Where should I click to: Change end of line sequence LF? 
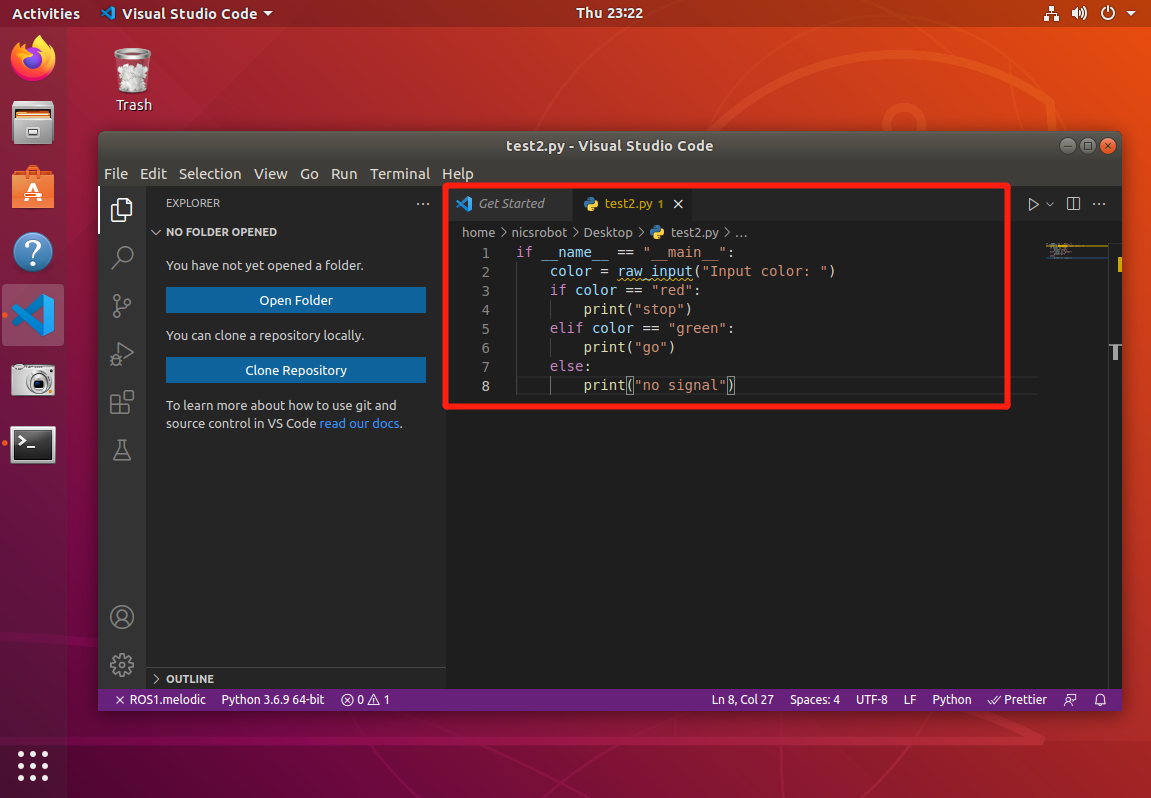coord(909,700)
